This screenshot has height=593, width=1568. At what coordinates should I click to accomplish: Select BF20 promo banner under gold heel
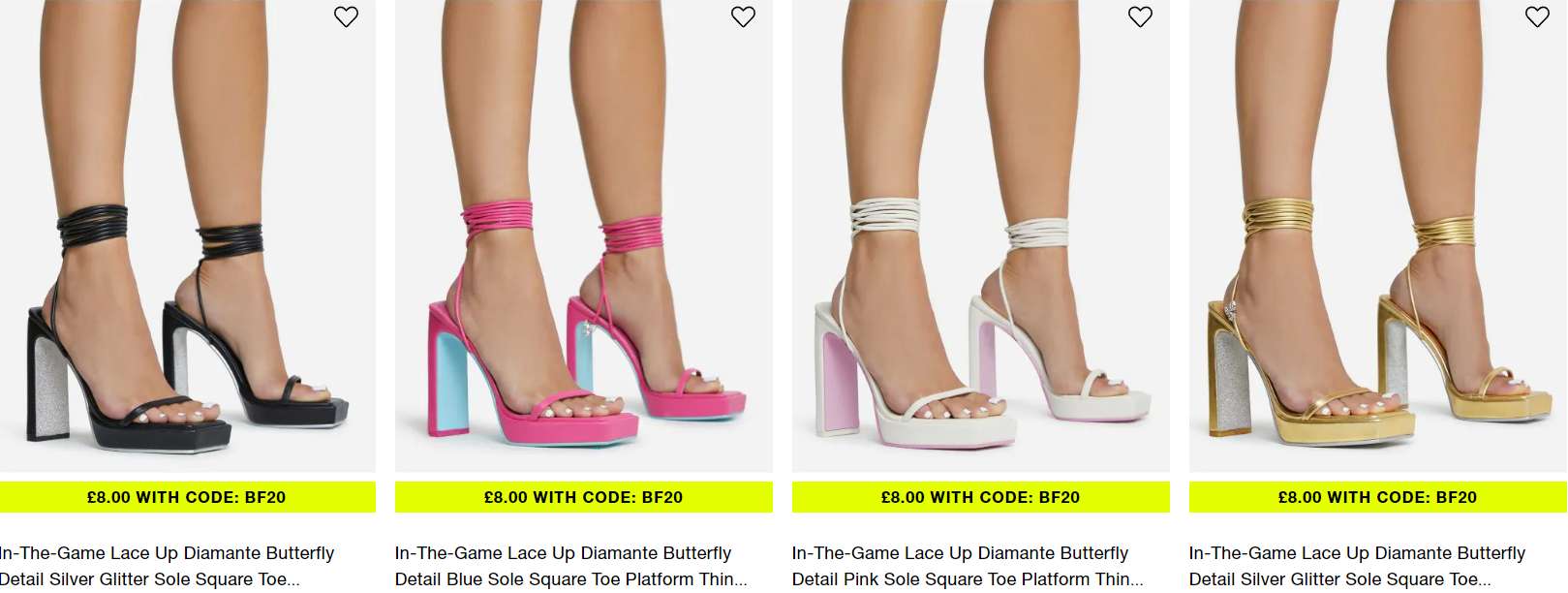click(x=1378, y=497)
